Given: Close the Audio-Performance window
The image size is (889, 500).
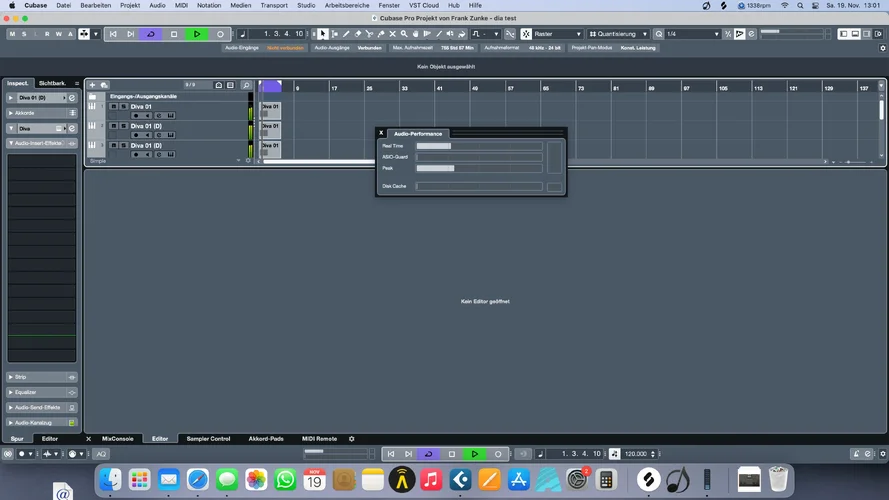Looking at the screenshot, I should pos(381,132).
